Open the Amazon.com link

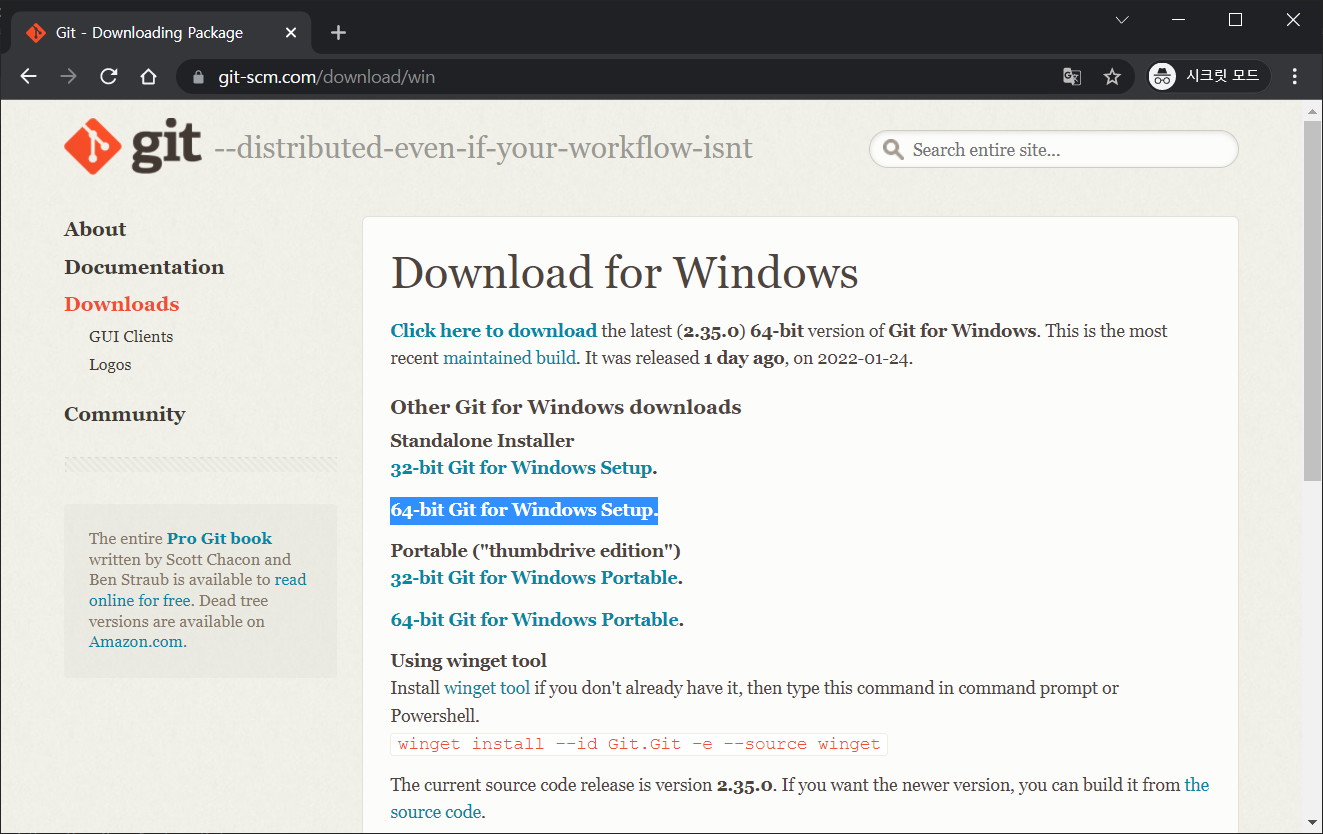tap(136, 642)
